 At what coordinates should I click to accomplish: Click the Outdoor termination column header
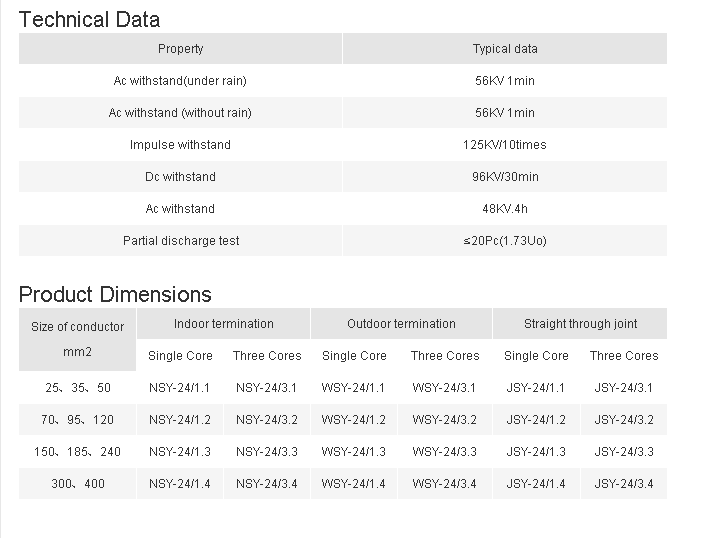pyautogui.click(x=401, y=324)
